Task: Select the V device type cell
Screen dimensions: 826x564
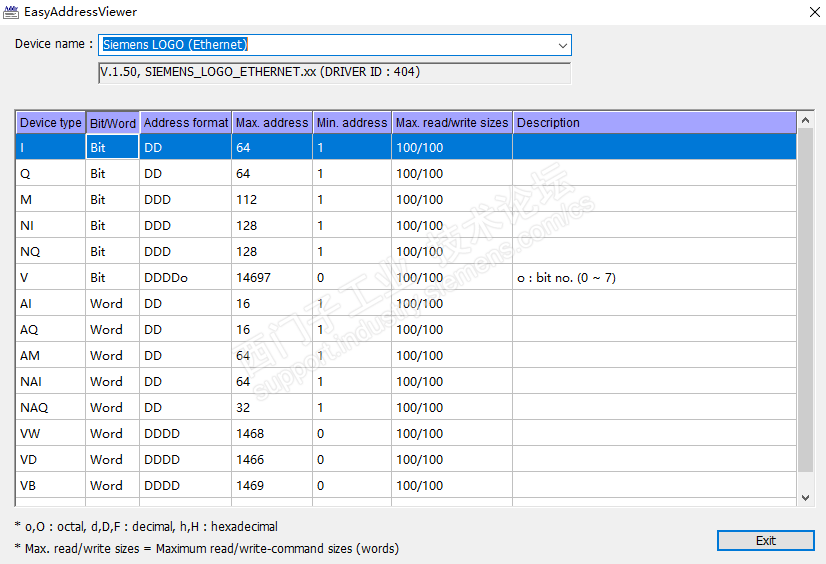Action: pos(51,278)
